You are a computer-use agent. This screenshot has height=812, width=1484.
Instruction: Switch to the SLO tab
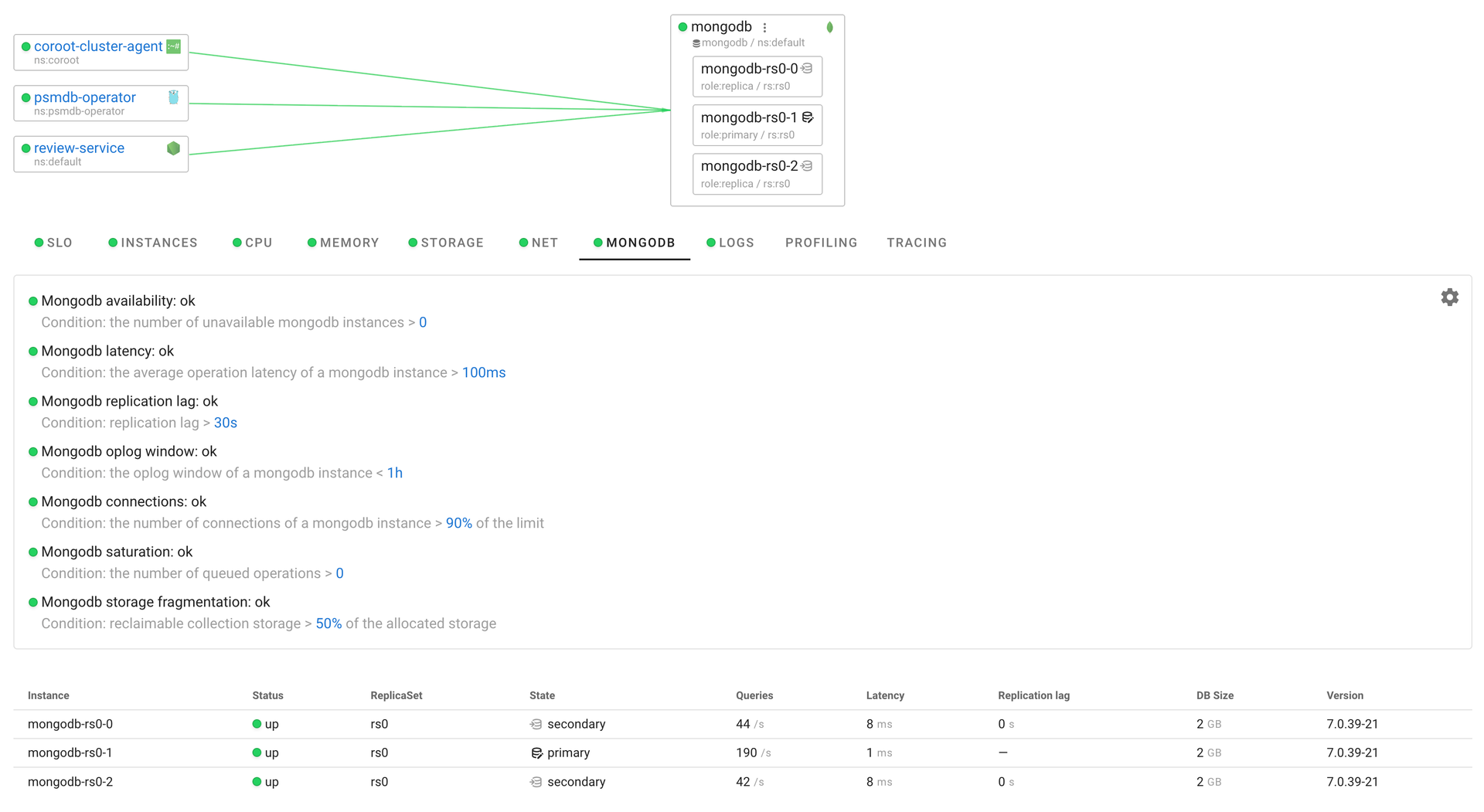coord(53,243)
